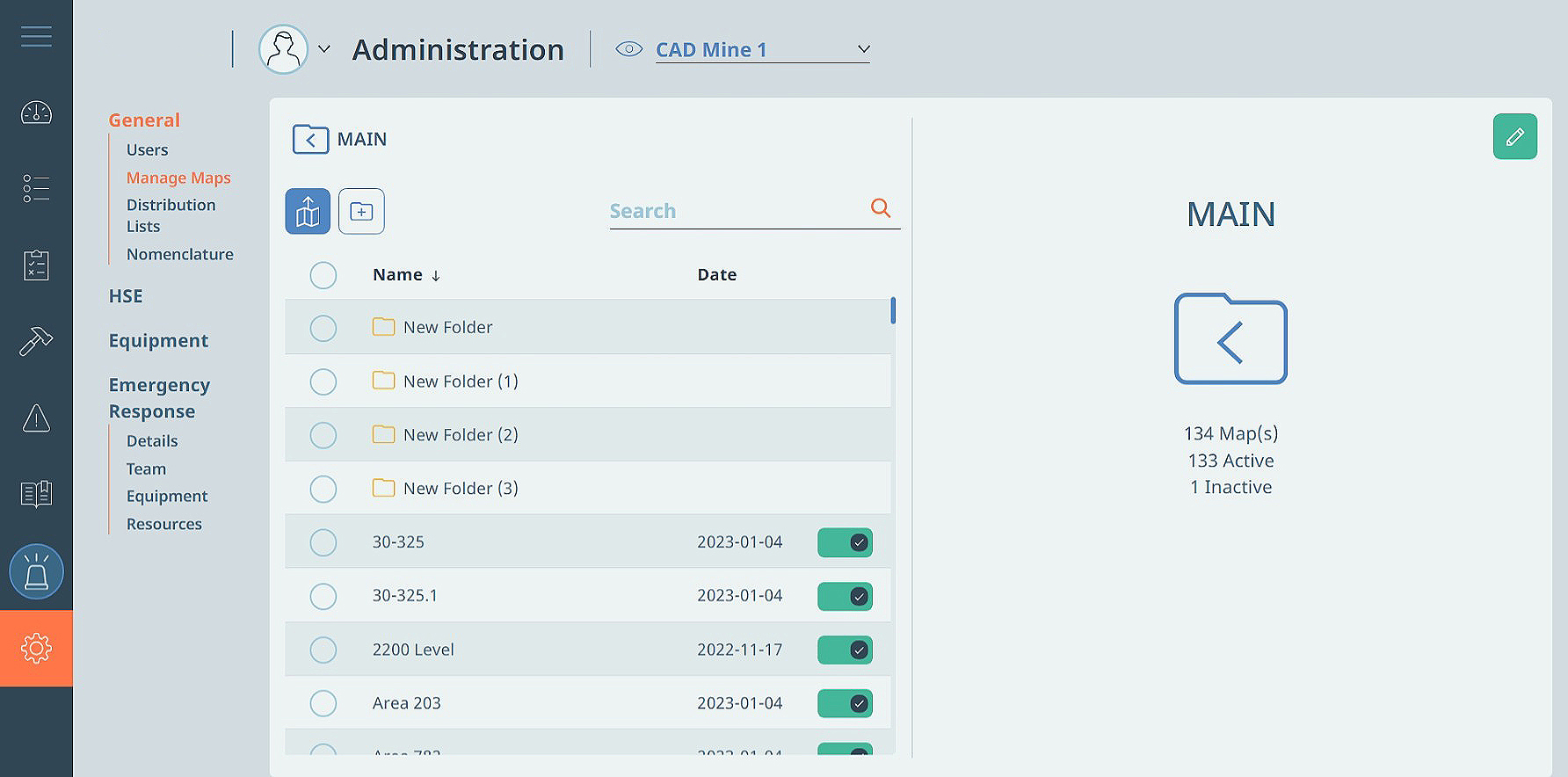Open Manage Maps menu item

point(178,178)
